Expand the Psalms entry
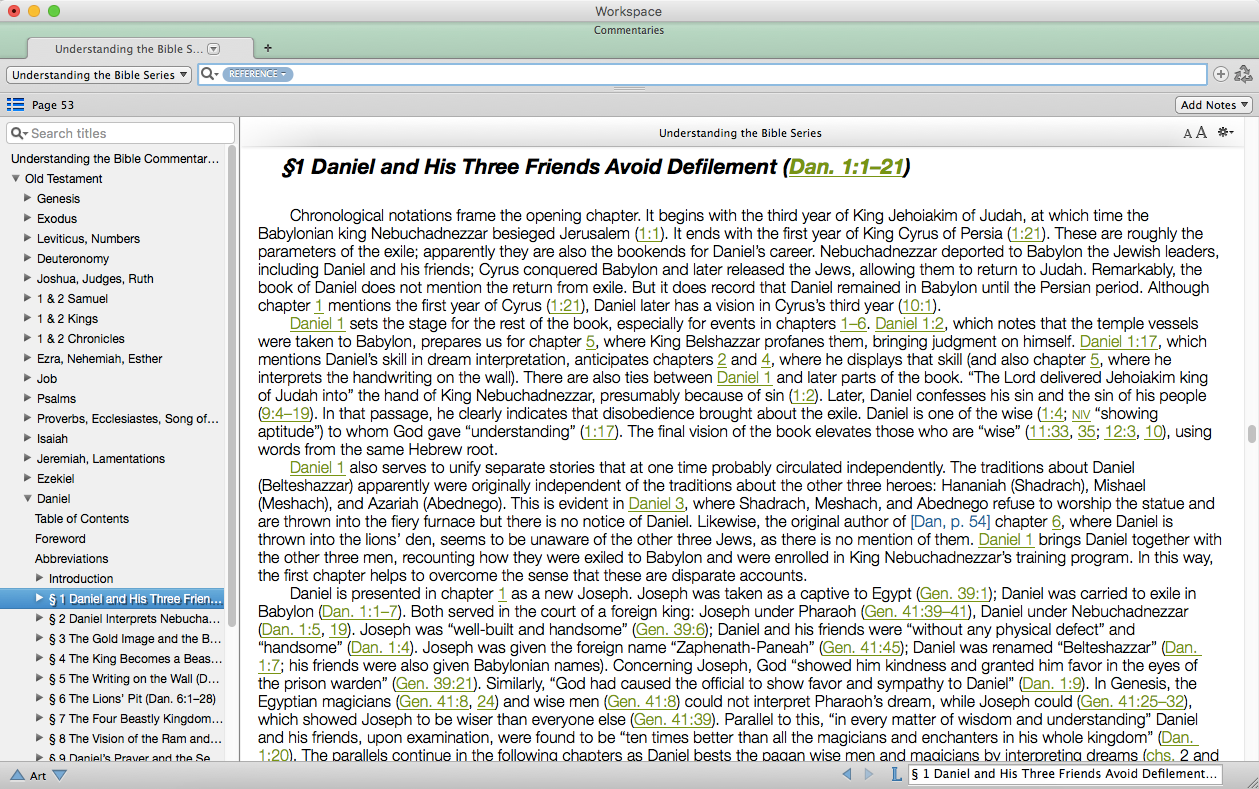This screenshot has width=1259, height=789. click(x=28, y=398)
